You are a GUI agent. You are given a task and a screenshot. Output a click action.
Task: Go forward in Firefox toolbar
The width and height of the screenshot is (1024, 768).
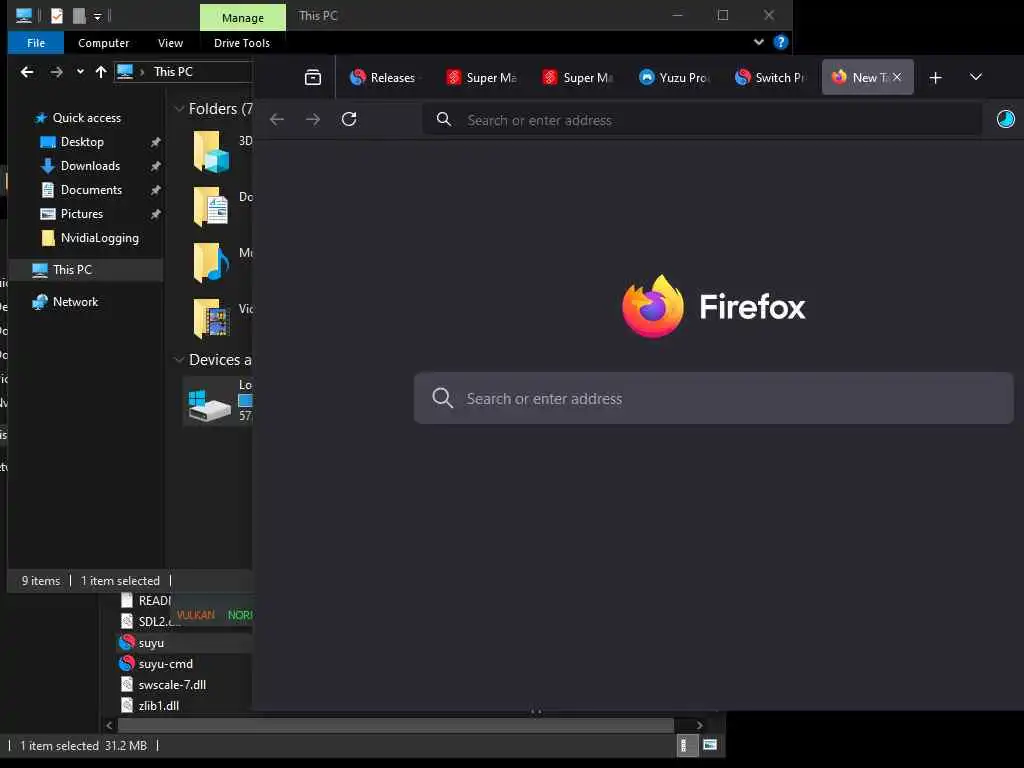coord(313,119)
